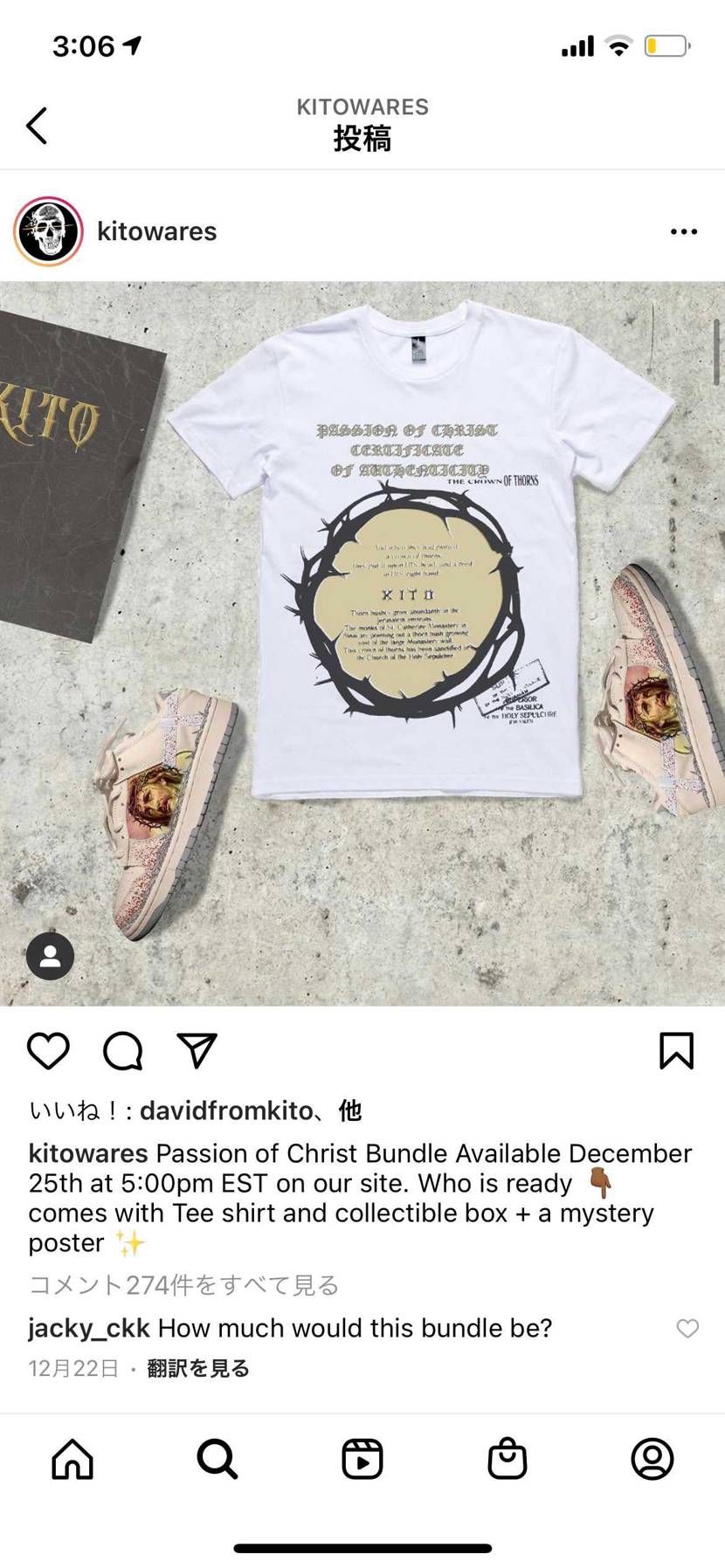
Task: Share the post with the paper plane icon
Action: [x=197, y=1050]
